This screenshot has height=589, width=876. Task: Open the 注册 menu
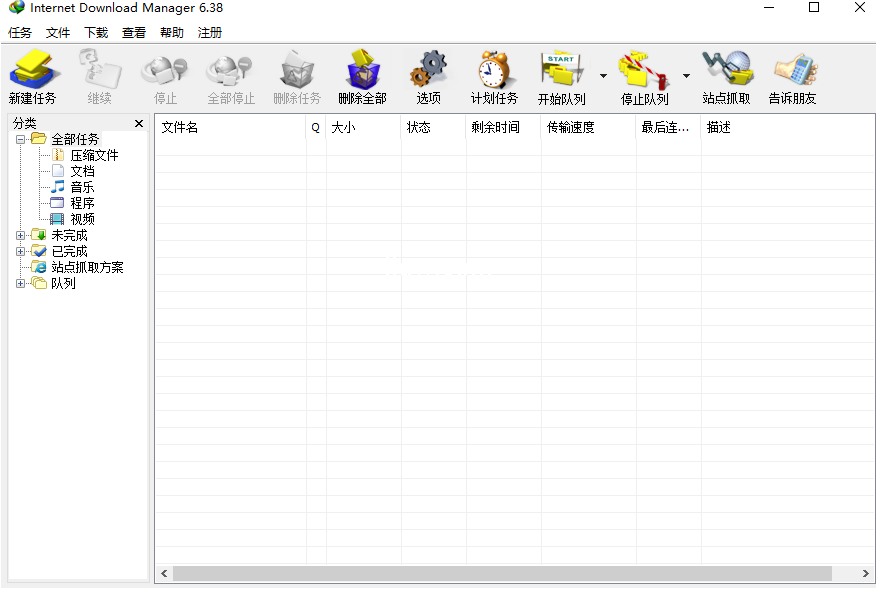[210, 32]
